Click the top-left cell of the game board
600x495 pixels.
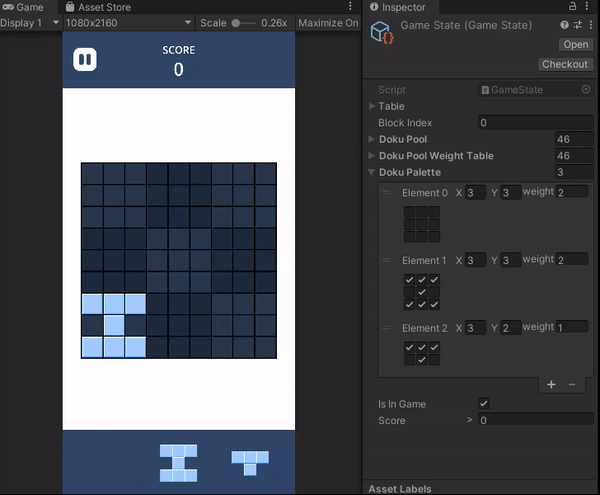click(x=92, y=174)
